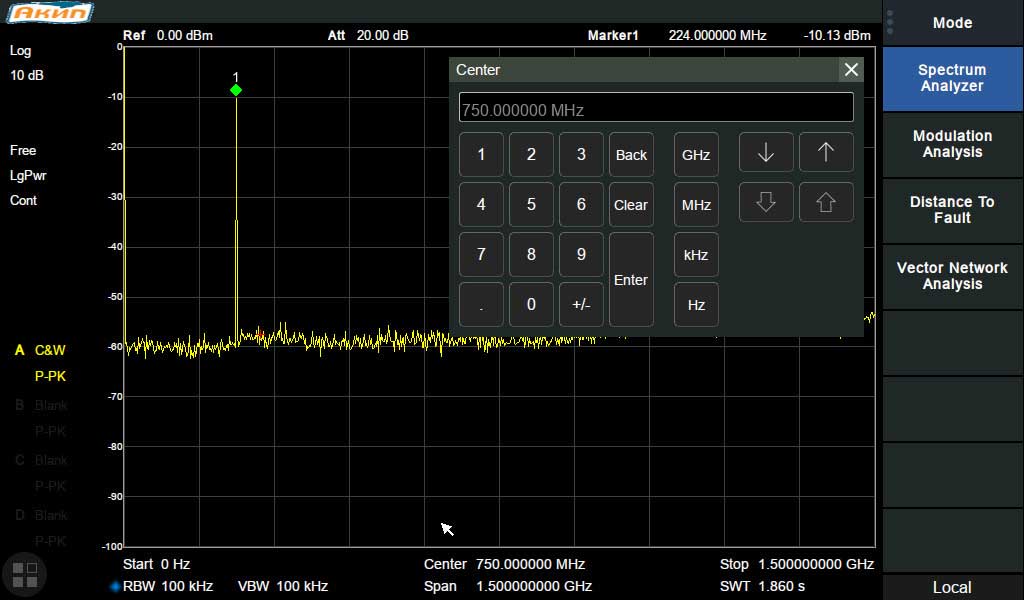Click the Log scale type label
The width and height of the screenshot is (1024, 600).
20,50
